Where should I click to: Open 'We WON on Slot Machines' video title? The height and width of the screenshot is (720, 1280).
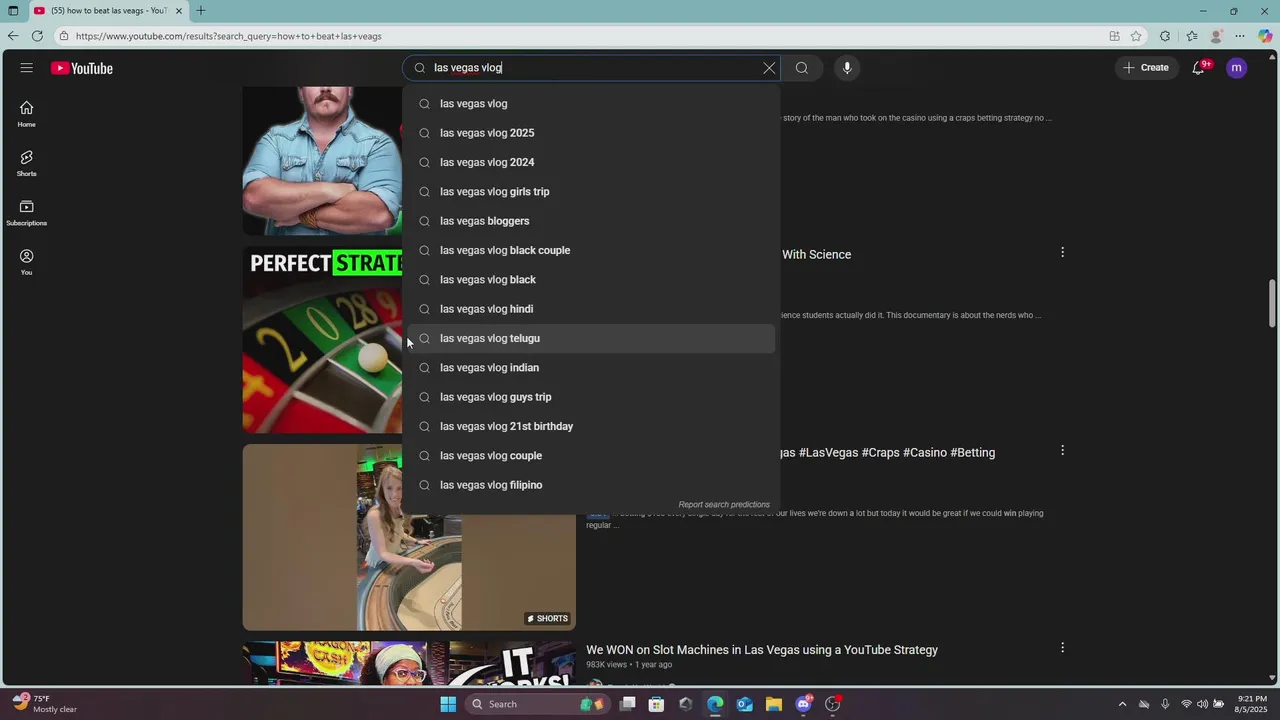pos(762,650)
